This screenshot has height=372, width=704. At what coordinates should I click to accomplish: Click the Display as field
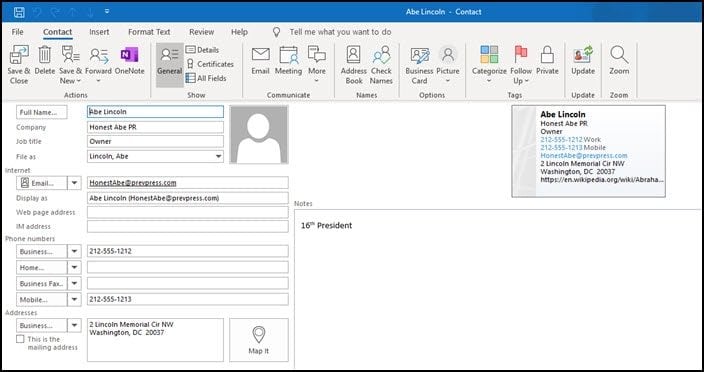(x=188, y=198)
